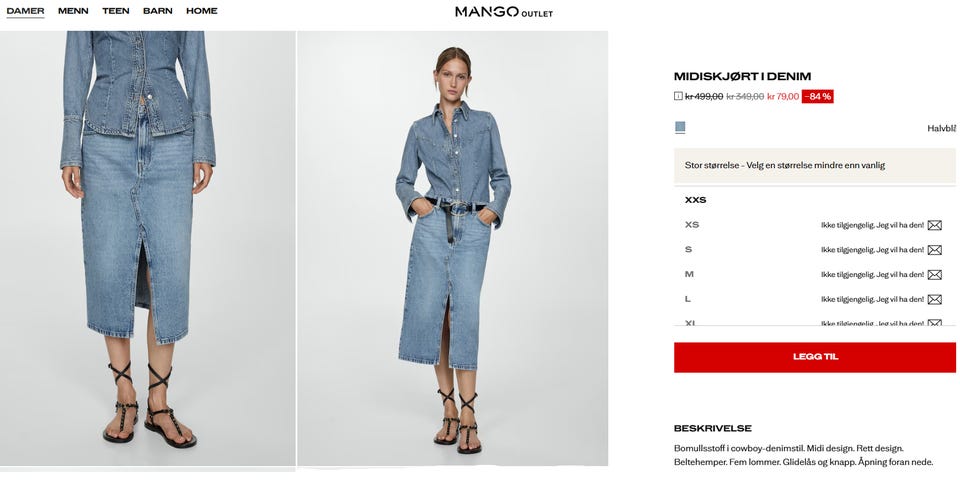Go to the TEEN section
The height and width of the screenshot is (487, 960).
click(116, 11)
